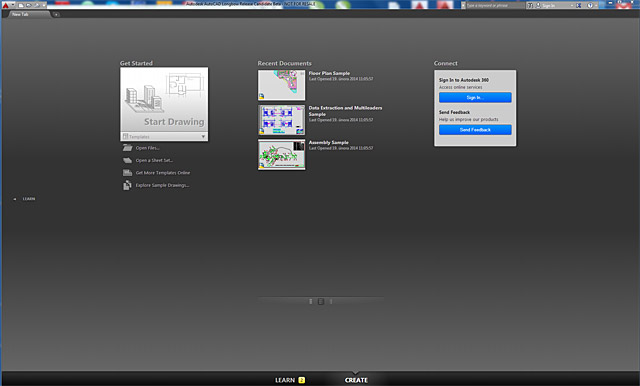640x386 pixels.
Task: Open the AutoCAD application menu logo
Action: [x=5, y=5]
